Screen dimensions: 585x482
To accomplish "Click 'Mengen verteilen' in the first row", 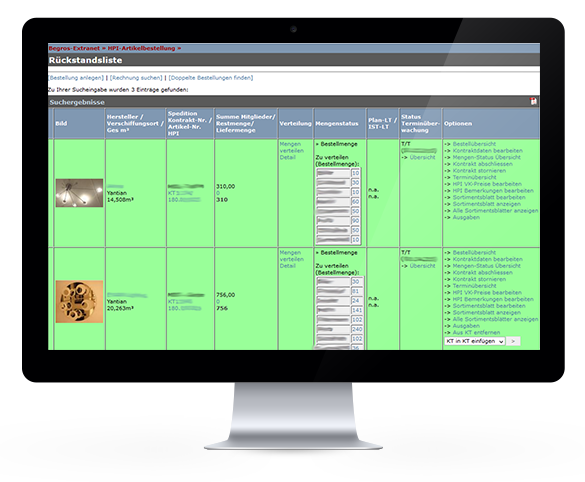I will click(x=291, y=147).
